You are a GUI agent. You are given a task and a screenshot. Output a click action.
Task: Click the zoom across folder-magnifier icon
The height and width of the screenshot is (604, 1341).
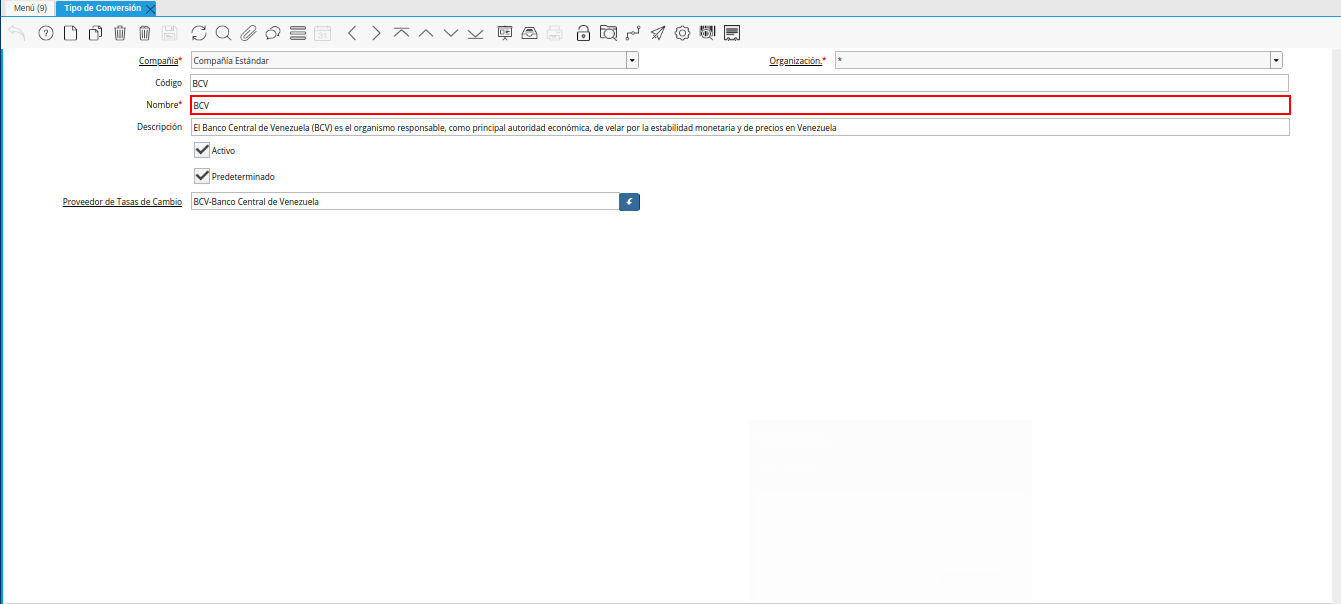click(608, 33)
